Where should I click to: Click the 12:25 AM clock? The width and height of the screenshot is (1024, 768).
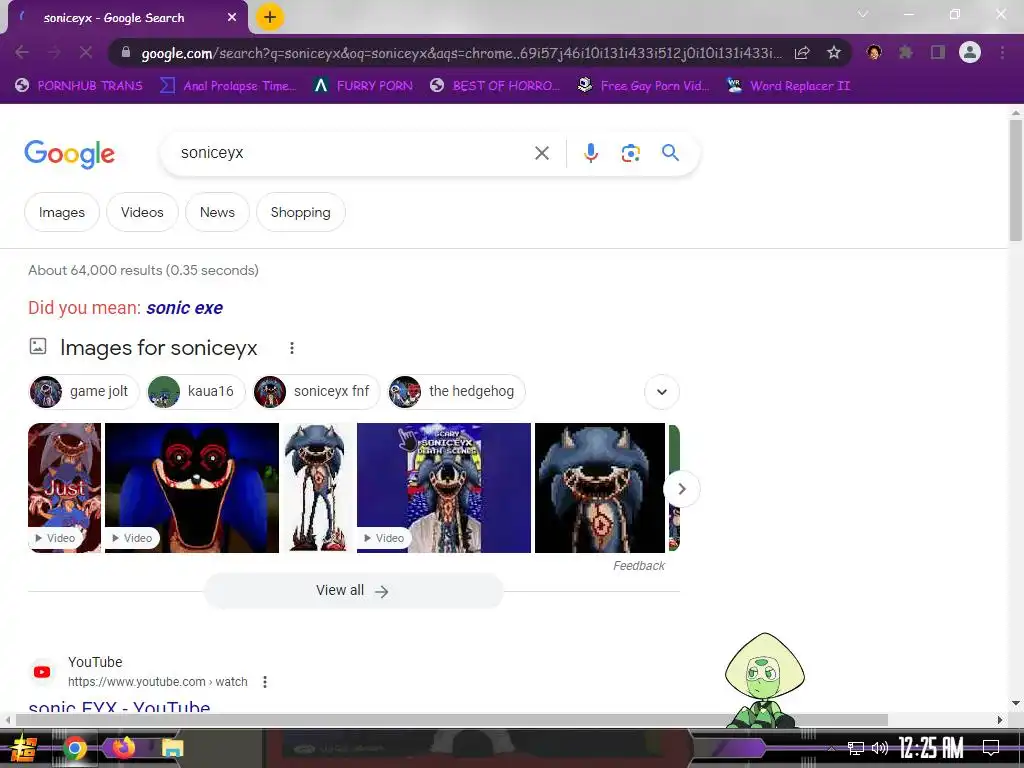pos(931,748)
